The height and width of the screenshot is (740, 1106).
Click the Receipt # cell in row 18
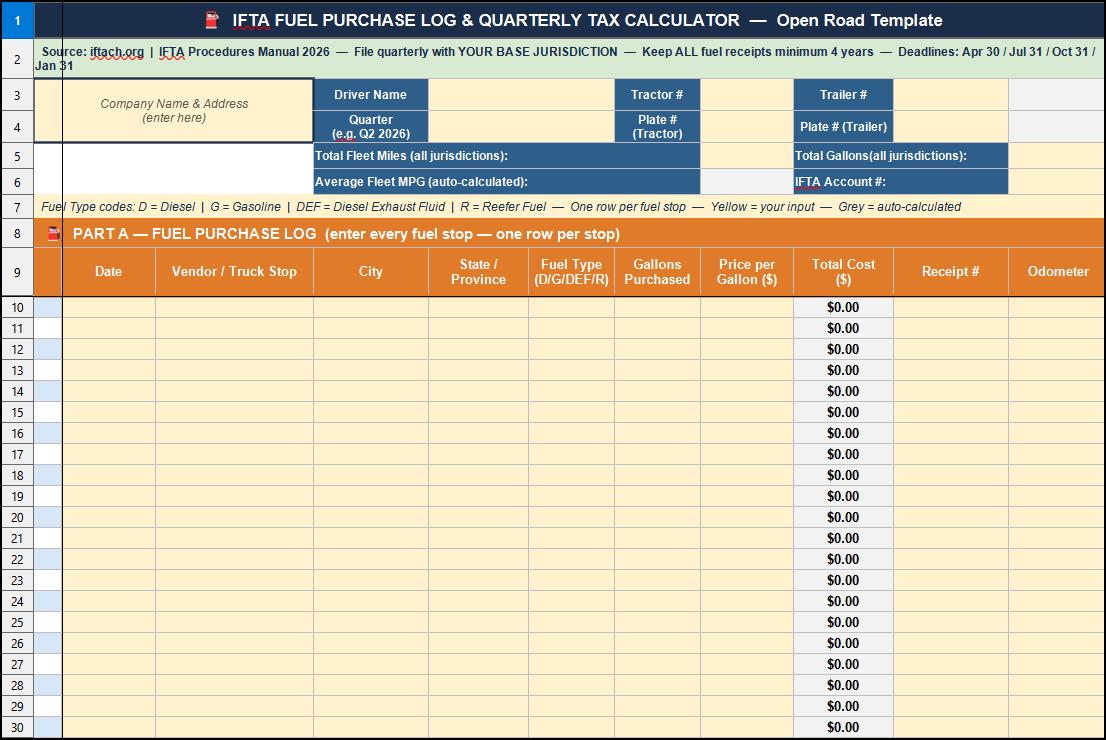(x=951, y=475)
